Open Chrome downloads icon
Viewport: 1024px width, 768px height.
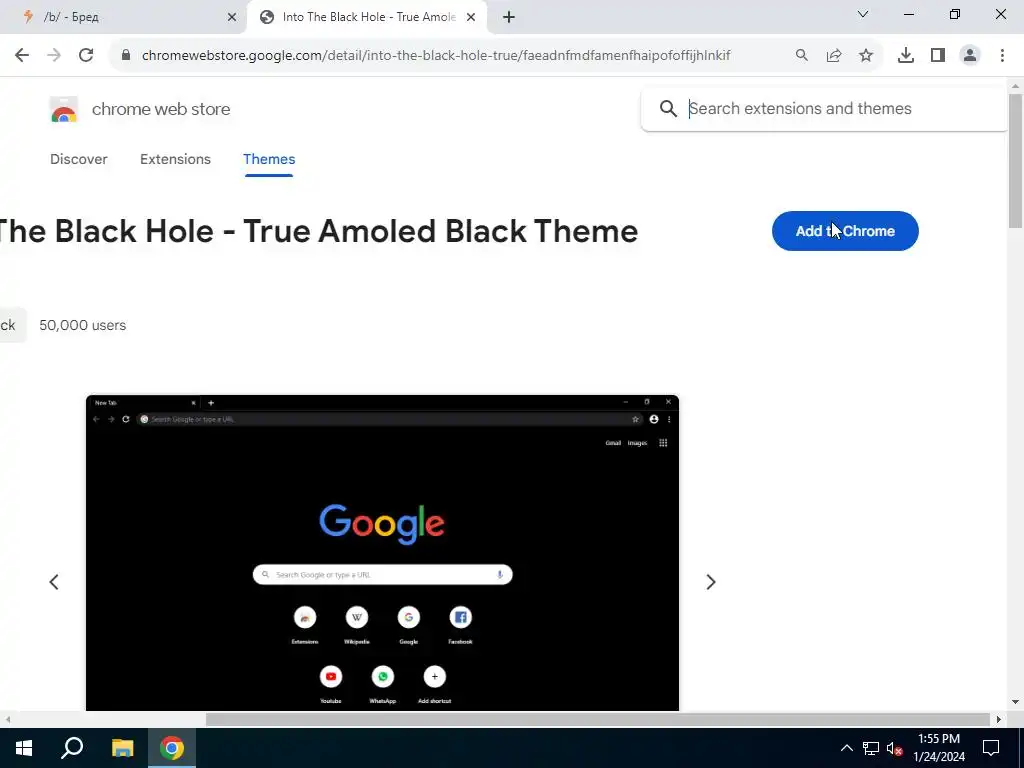906,56
